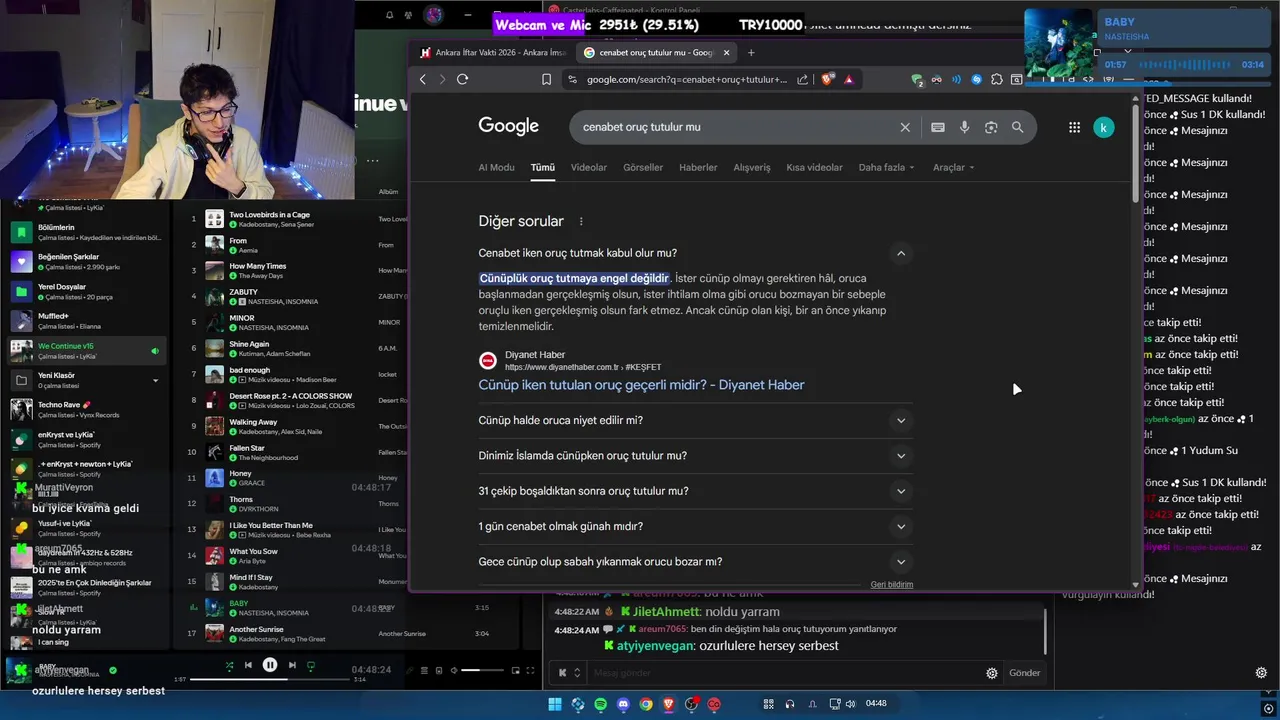
Task: Open 'Beğenilen Şarkılar' playlist in Spotify
Action: point(85,262)
